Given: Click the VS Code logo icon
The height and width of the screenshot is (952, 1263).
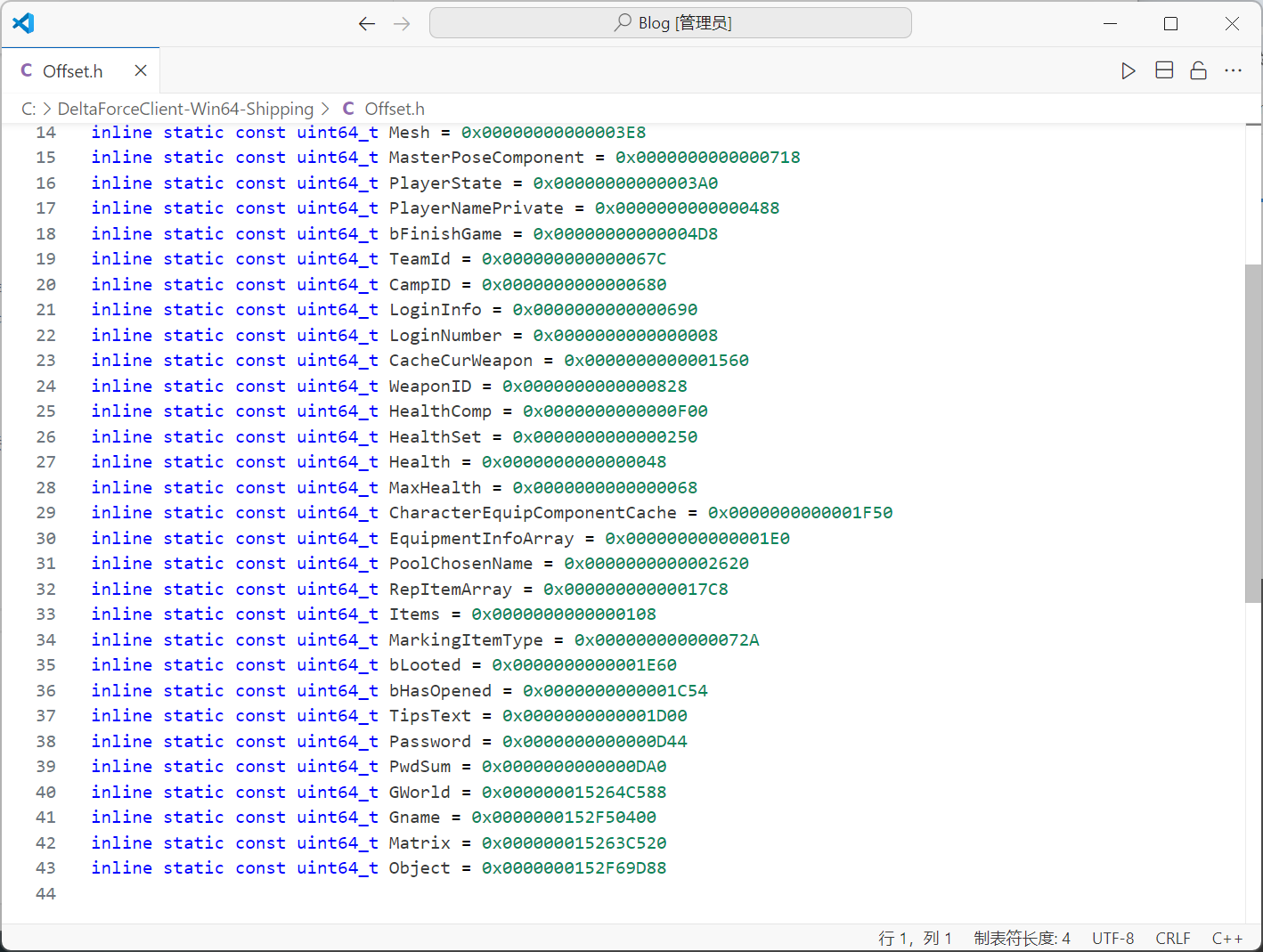Looking at the screenshot, I should coord(23,23).
